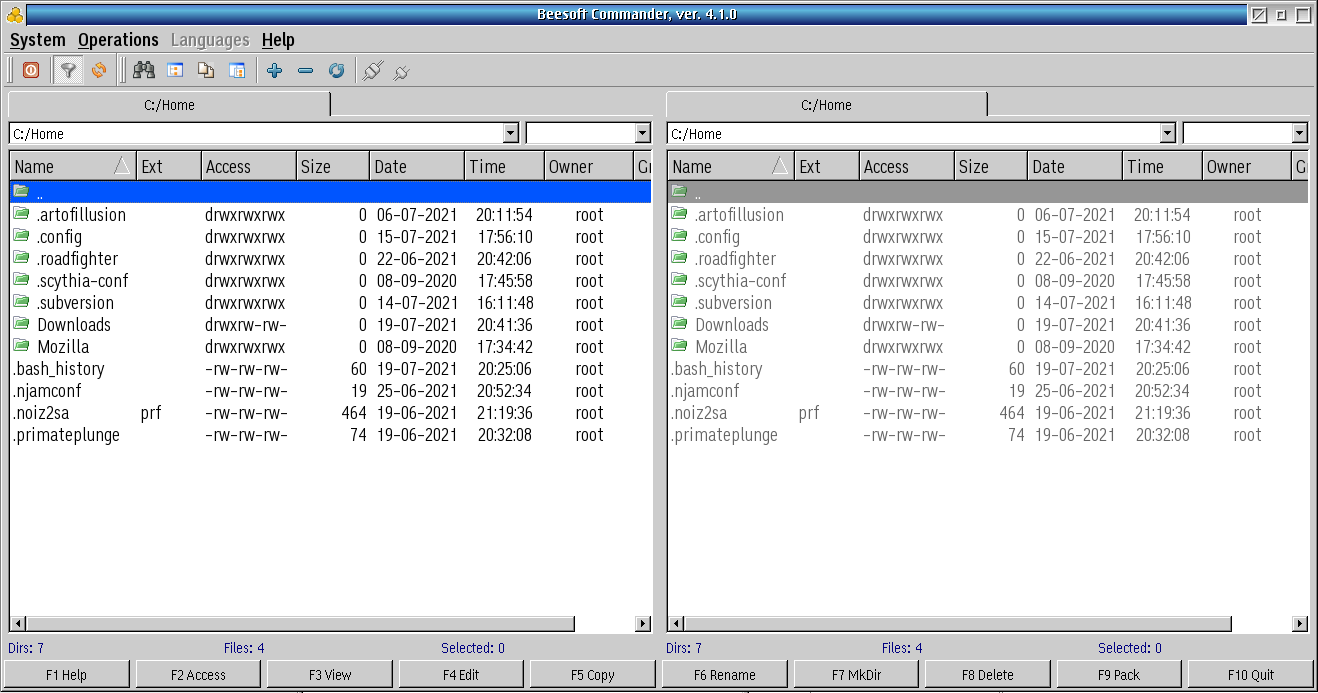Click the tree view window icon

175,70
